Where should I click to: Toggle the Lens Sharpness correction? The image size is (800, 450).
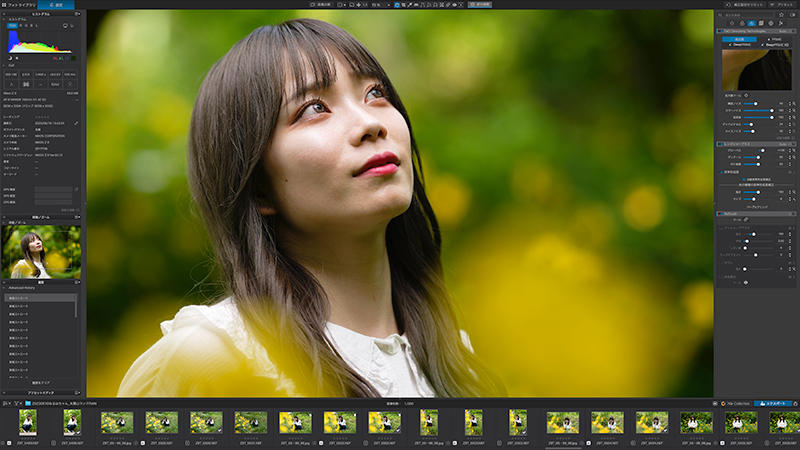[x=721, y=144]
